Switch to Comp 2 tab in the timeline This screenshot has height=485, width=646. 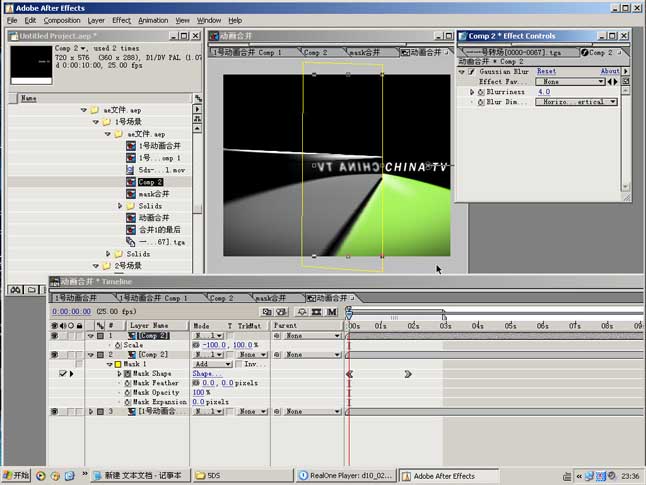pyautogui.click(x=222, y=298)
